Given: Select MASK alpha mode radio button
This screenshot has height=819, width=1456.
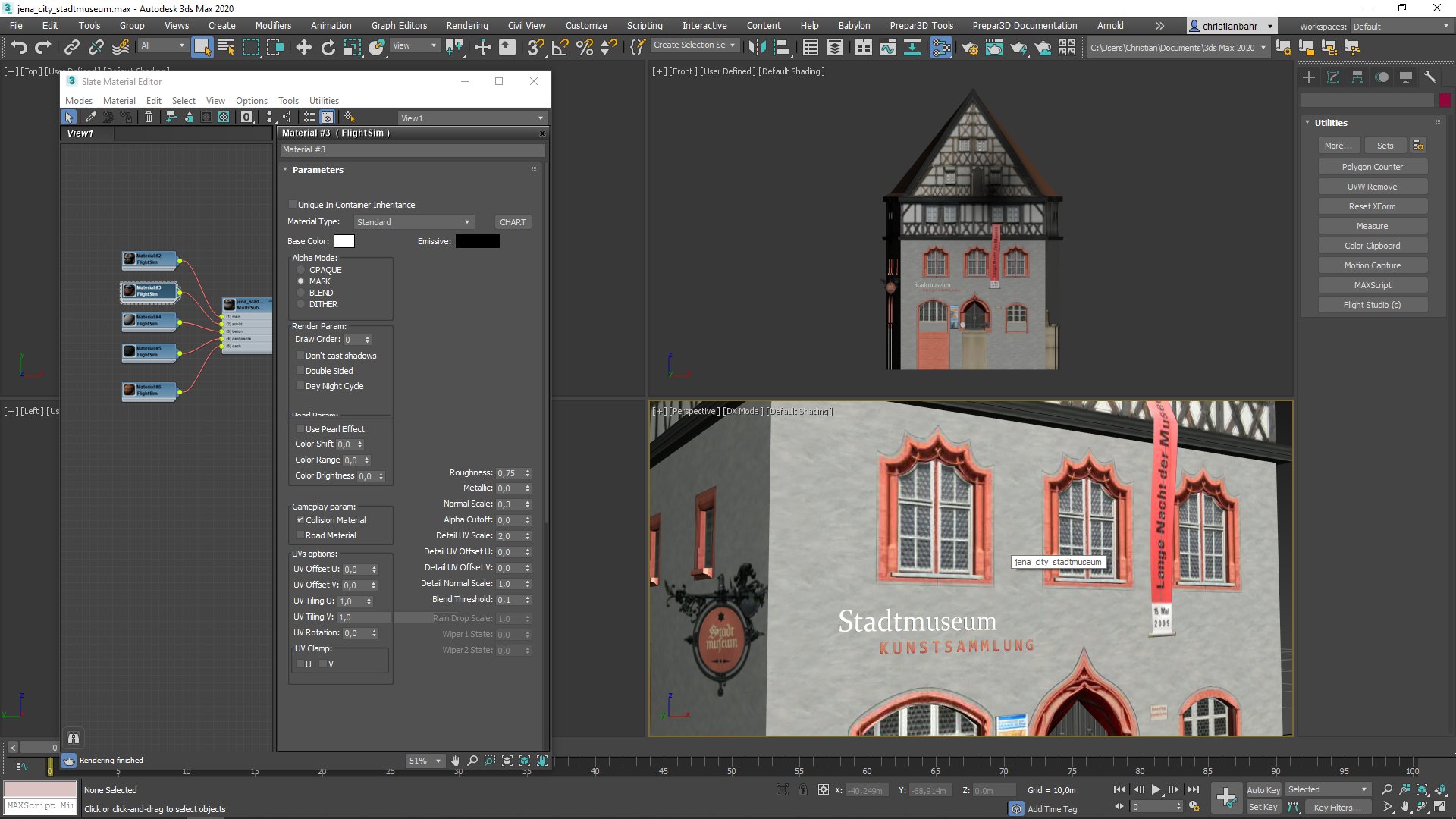Looking at the screenshot, I should pos(300,281).
